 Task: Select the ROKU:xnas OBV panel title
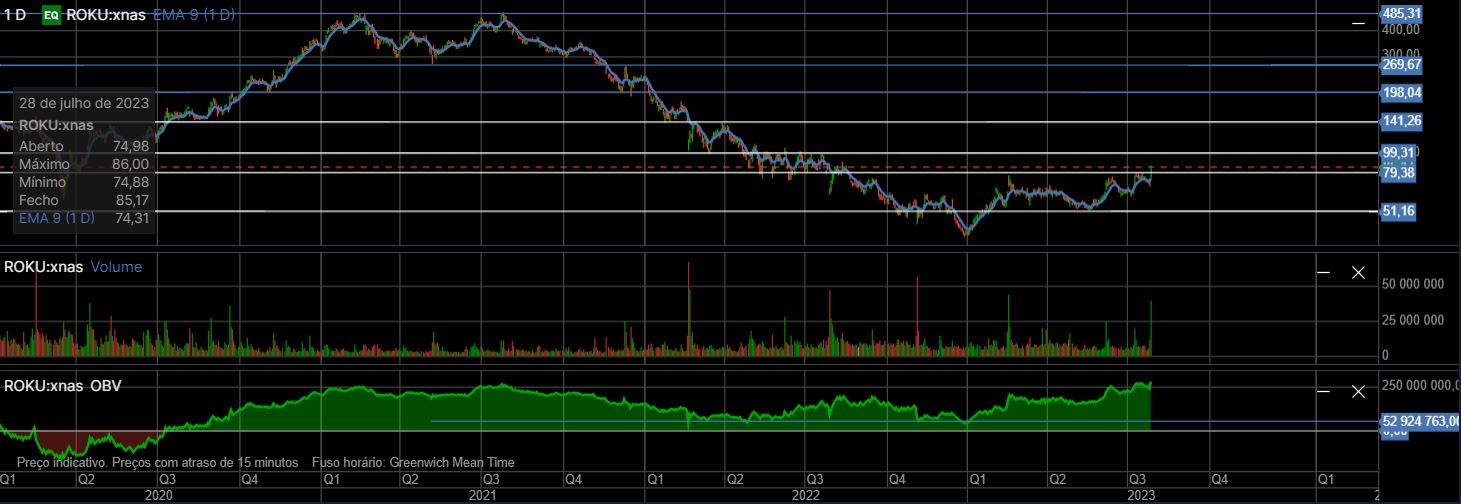click(63, 385)
